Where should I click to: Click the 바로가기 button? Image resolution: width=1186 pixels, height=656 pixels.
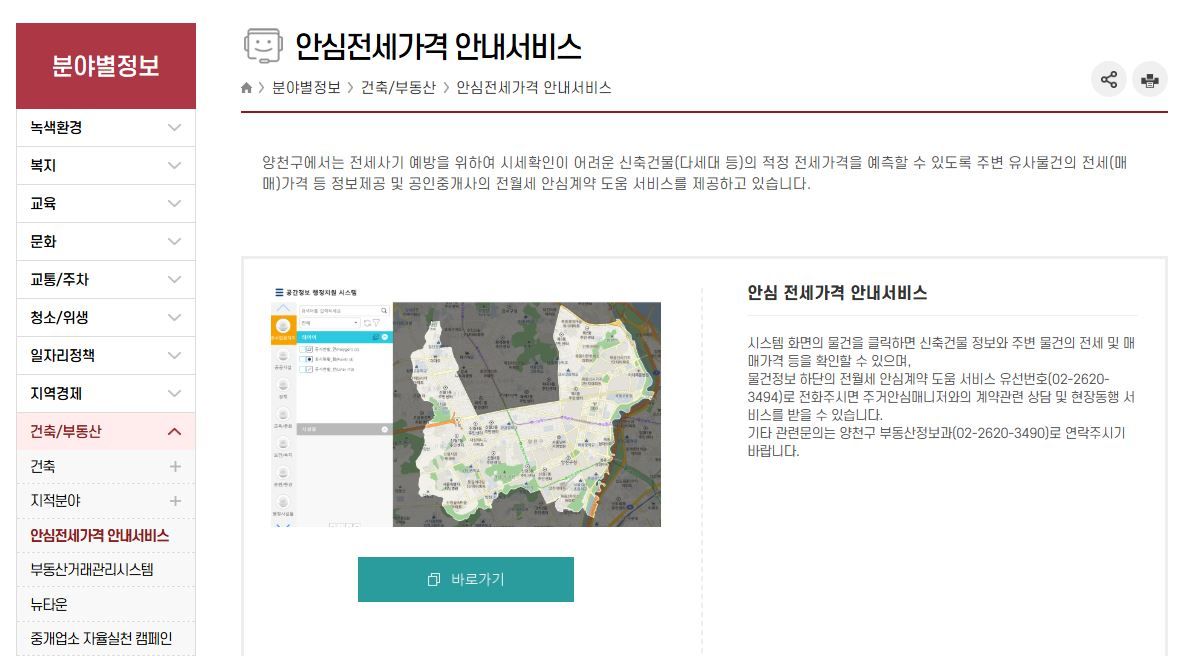click(465, 580)
